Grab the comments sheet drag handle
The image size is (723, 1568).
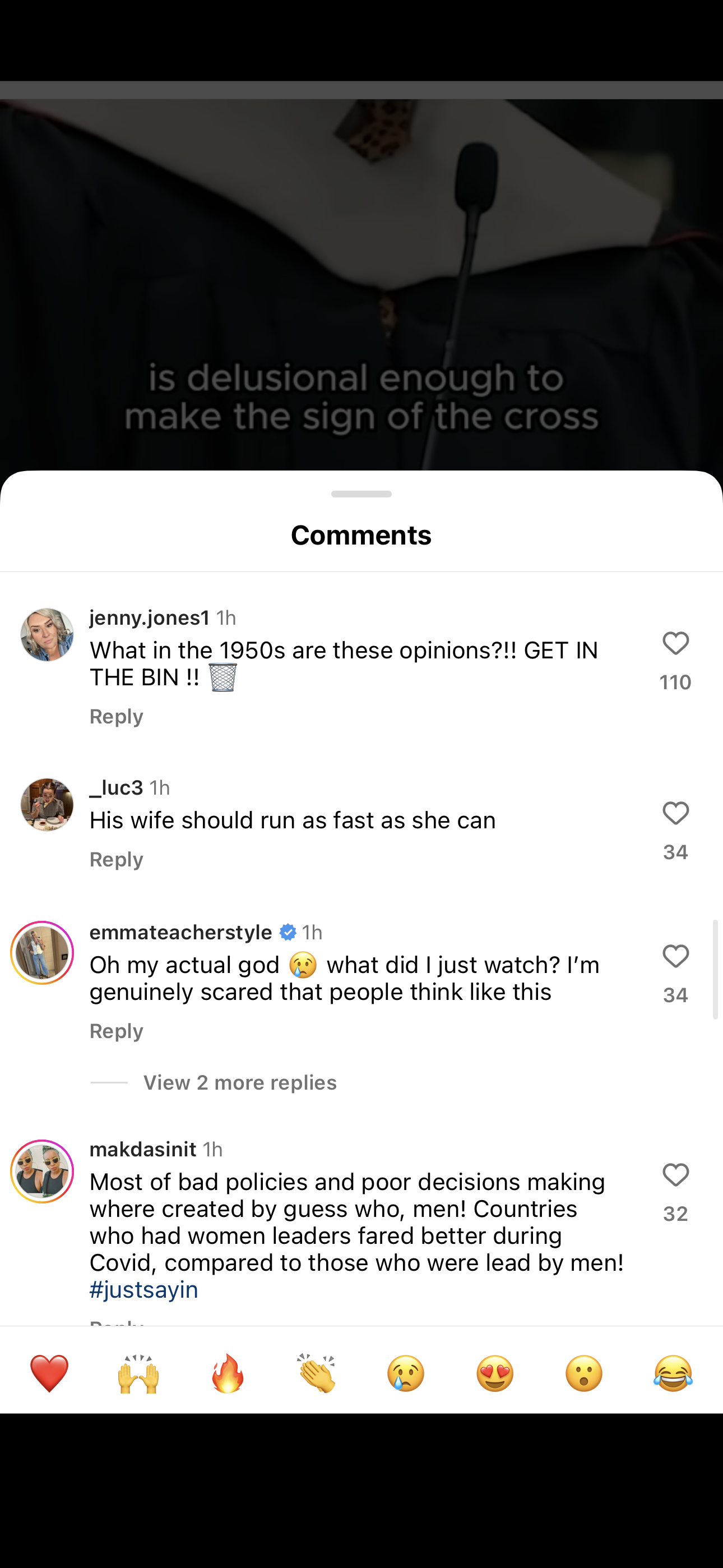[x=361, y=494]
